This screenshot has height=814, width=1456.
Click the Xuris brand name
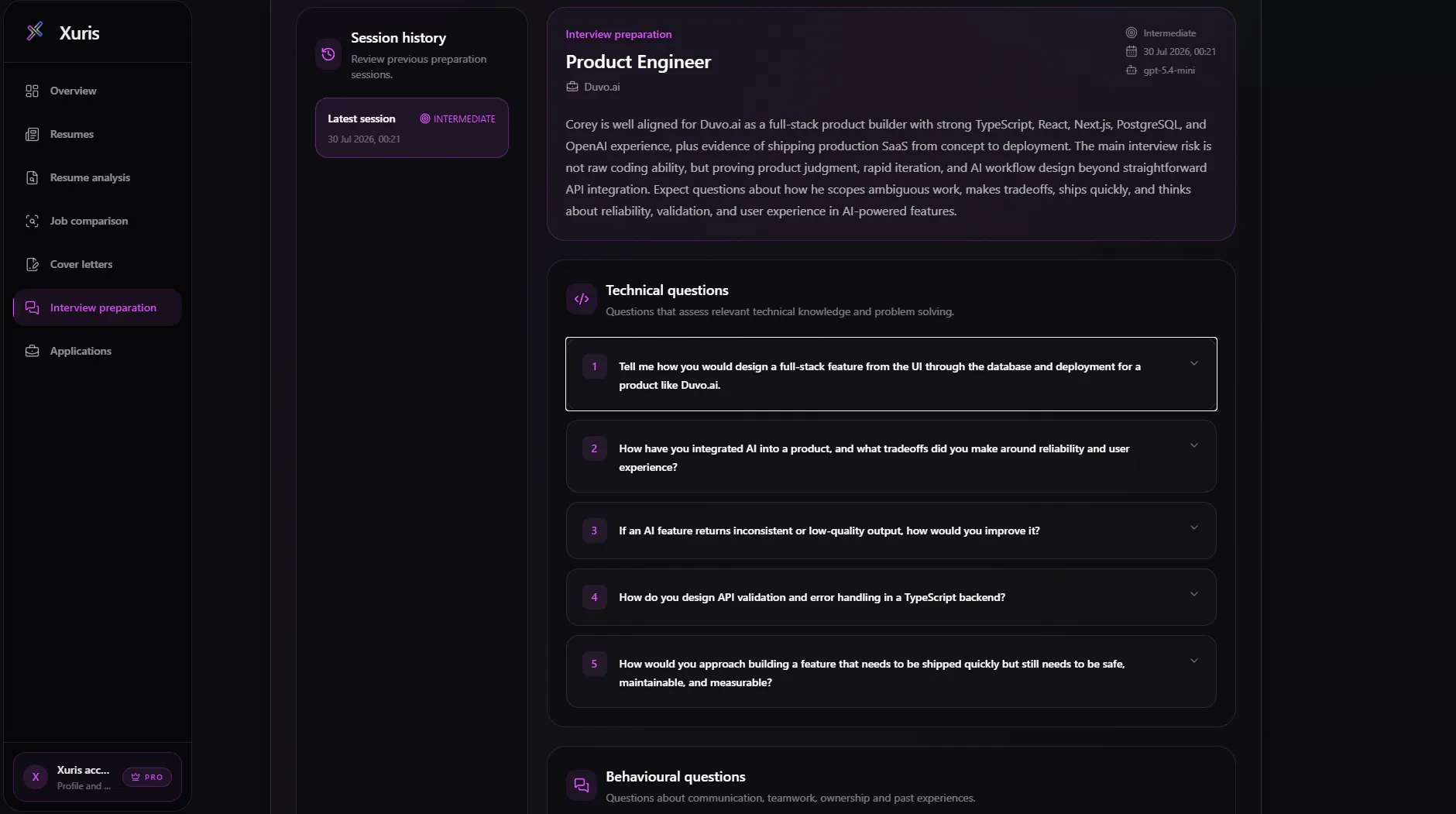coord(80,33)
